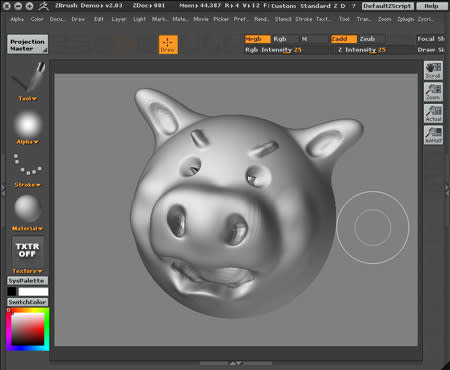Click the AAHalf icon
The height and width of the screenshot is (370, 450).
(x=433, y=135)
